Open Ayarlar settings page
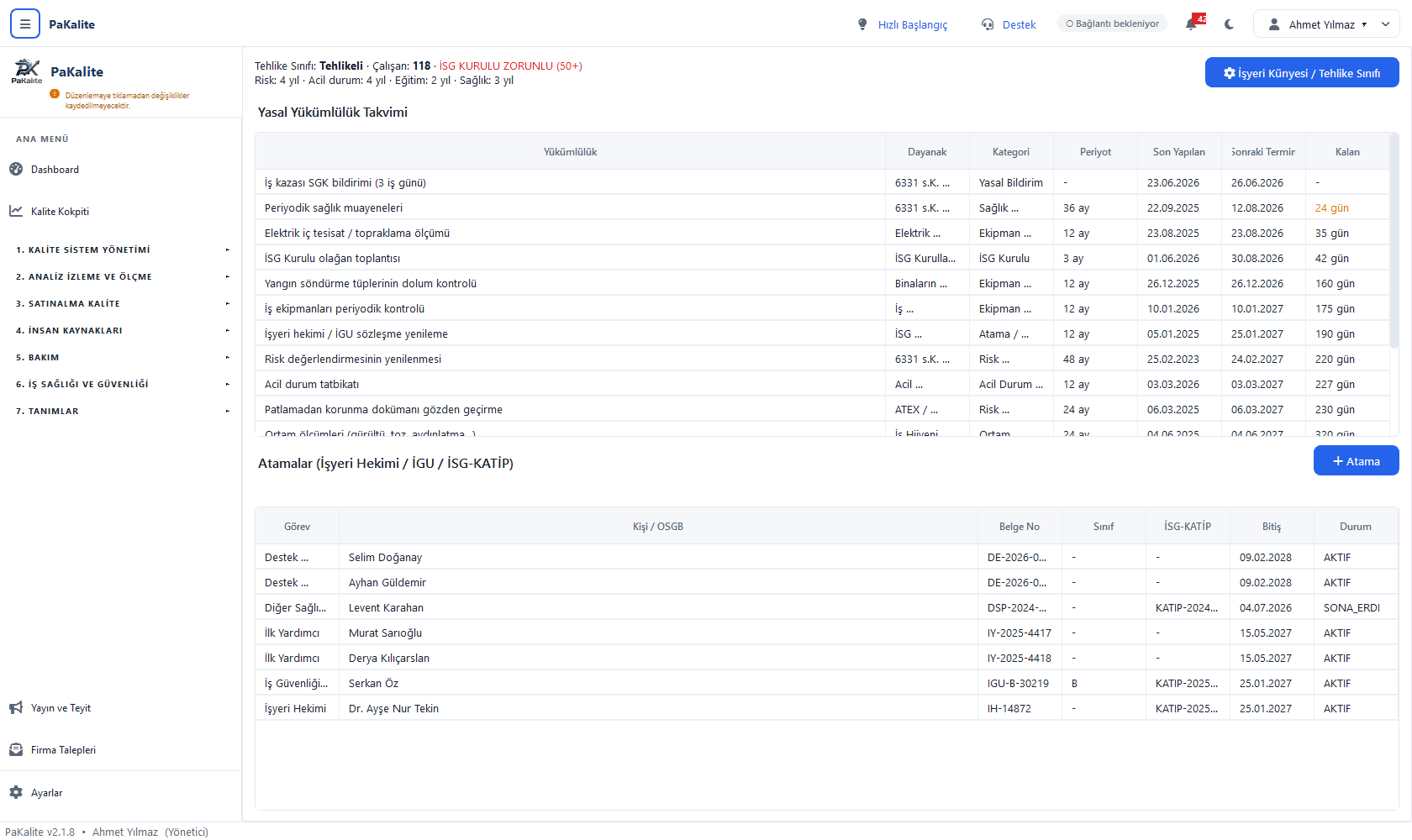This screenshot has width=1412, height=840. [x=46, y=793]
